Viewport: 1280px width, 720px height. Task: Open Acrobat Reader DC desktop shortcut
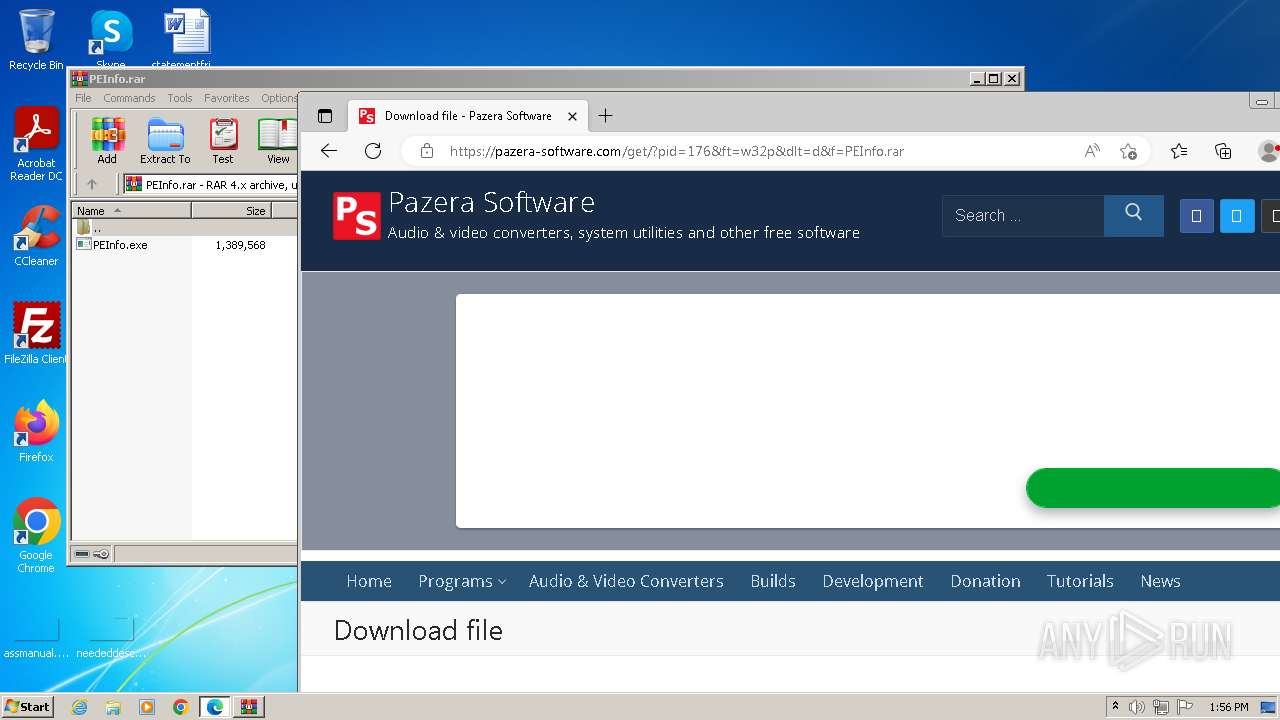tap(36, 145)
